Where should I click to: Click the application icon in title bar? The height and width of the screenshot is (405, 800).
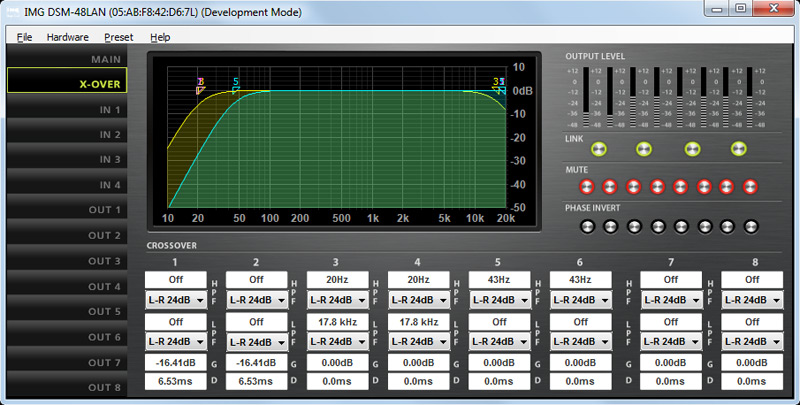[x=12, y=9]
